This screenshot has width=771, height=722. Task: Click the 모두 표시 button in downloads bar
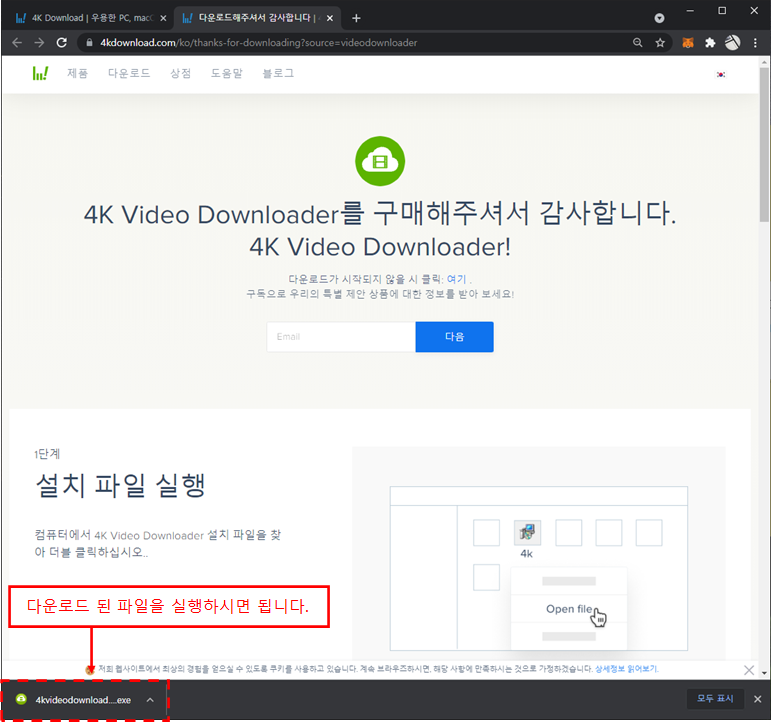pyautogui.click(x=715, y=699)
